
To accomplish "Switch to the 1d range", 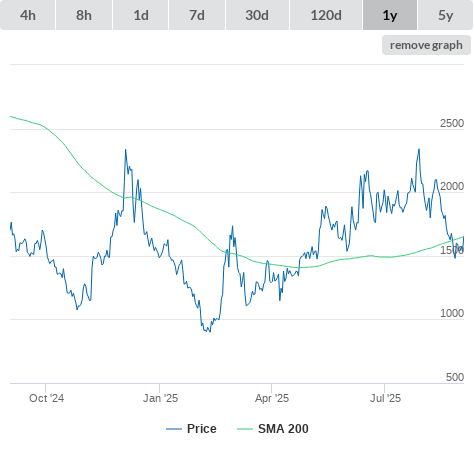I will click(x=141, y=15).
